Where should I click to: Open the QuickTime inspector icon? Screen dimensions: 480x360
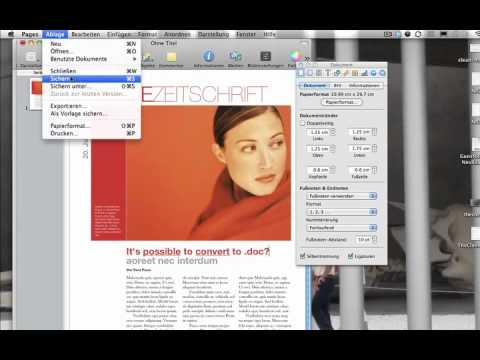382,73
